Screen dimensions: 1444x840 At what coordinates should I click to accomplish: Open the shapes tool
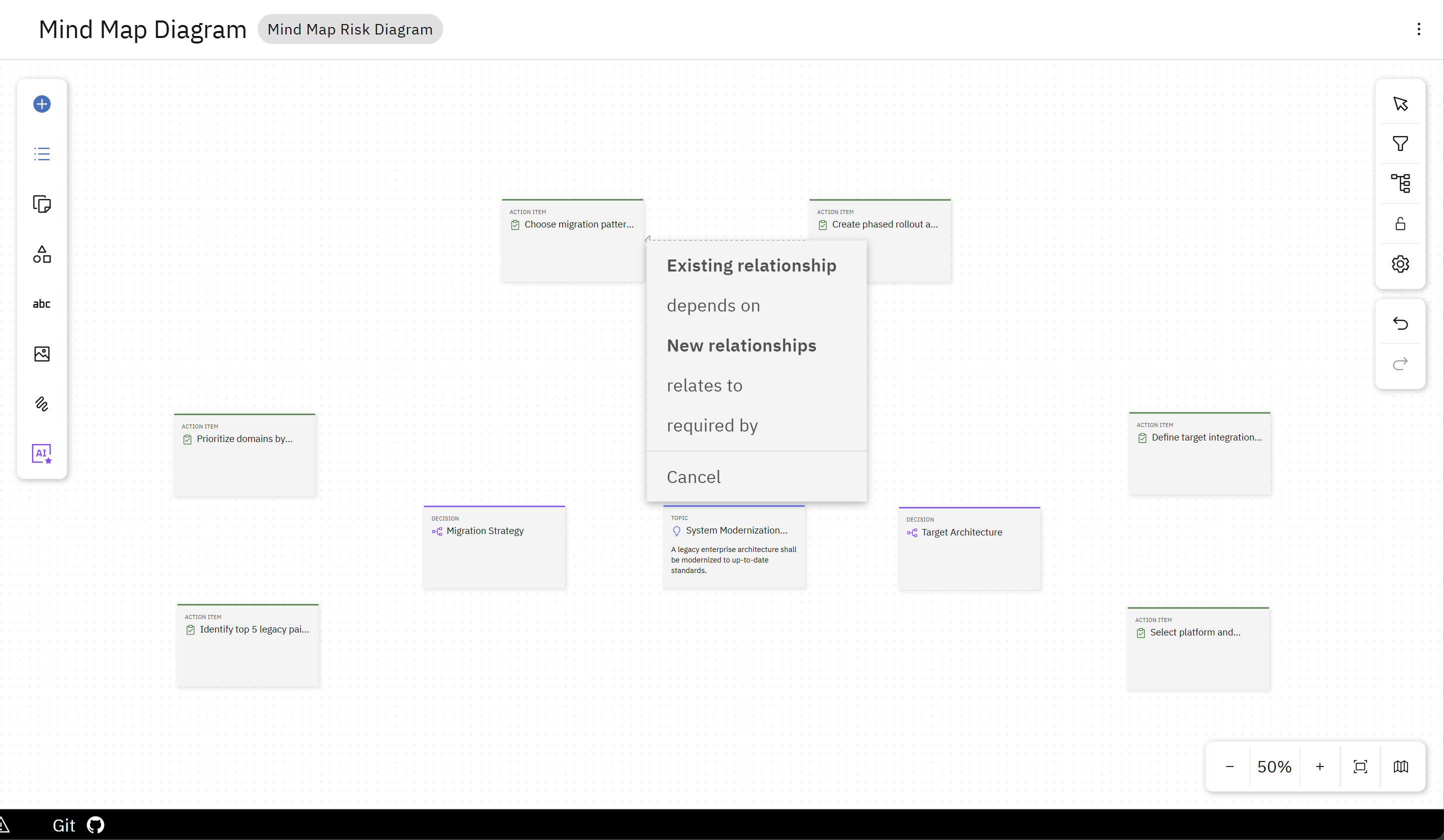[x=42, y=254]
